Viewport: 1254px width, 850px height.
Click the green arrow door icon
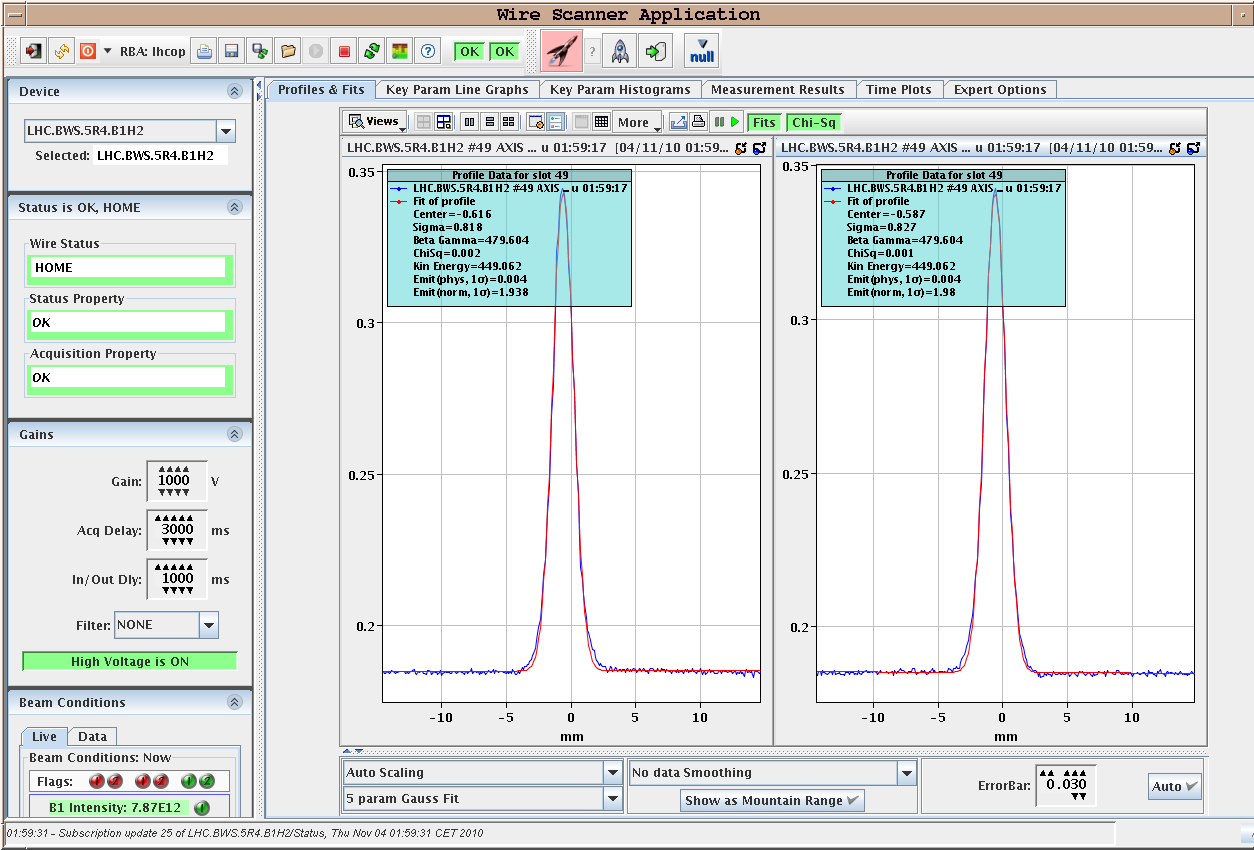pyautogui.click(x=656, y=51)
